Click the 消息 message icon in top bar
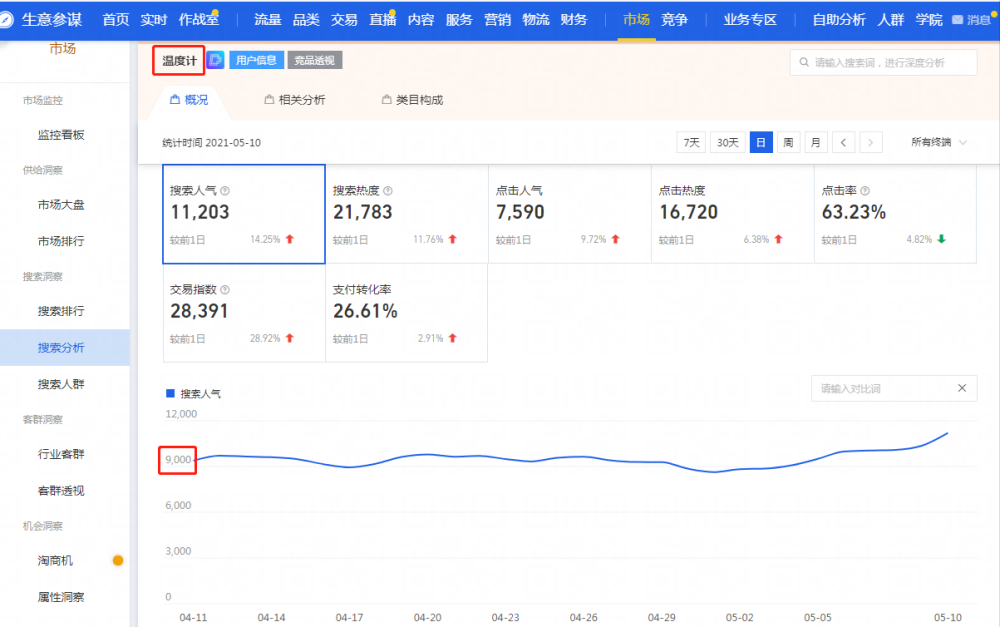 [957, 20]
